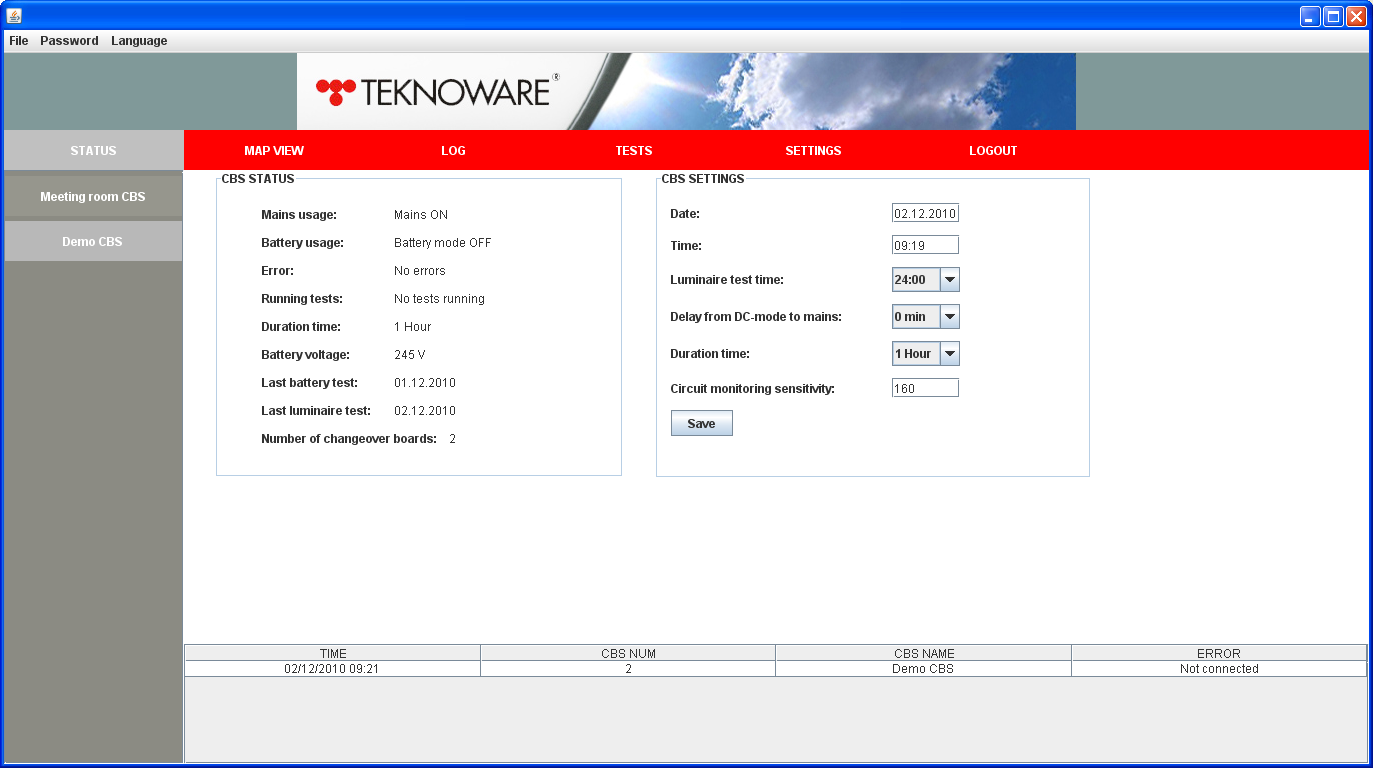Expand the Delay from DC-mode to mains dropdown
This screenshot has height=768, width=1373.
[950, 317]
